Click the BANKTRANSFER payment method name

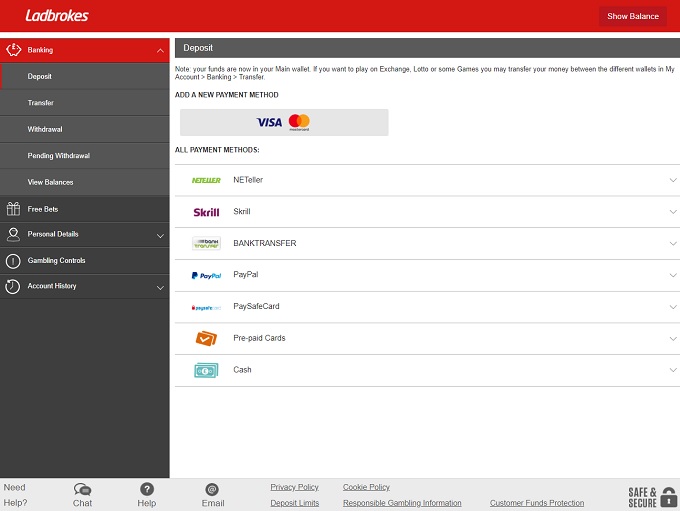pos(265,243)
